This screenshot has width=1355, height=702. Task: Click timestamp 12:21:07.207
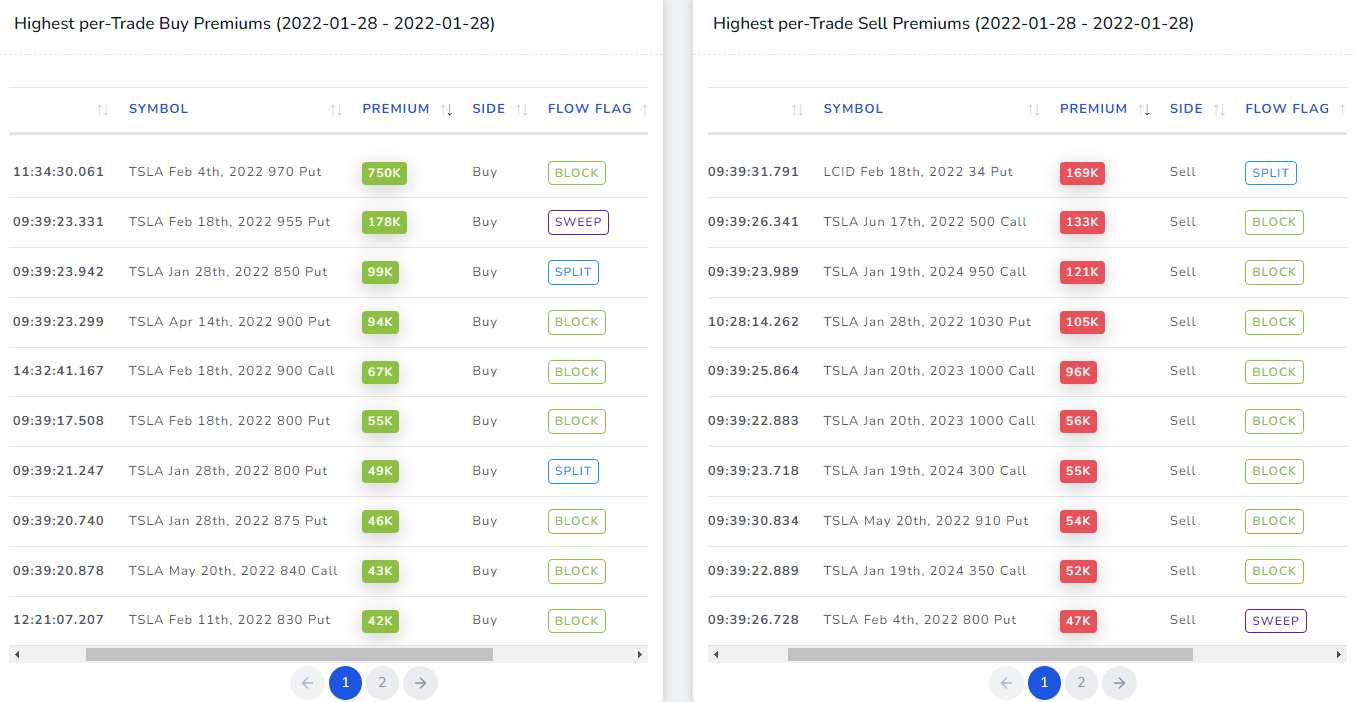click(x=58, y=620)
